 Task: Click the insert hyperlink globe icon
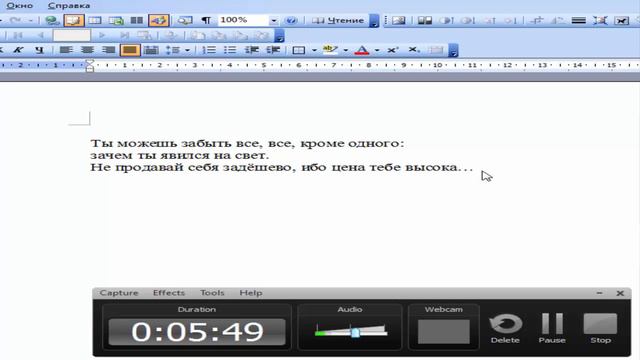(x=52, y=20)
